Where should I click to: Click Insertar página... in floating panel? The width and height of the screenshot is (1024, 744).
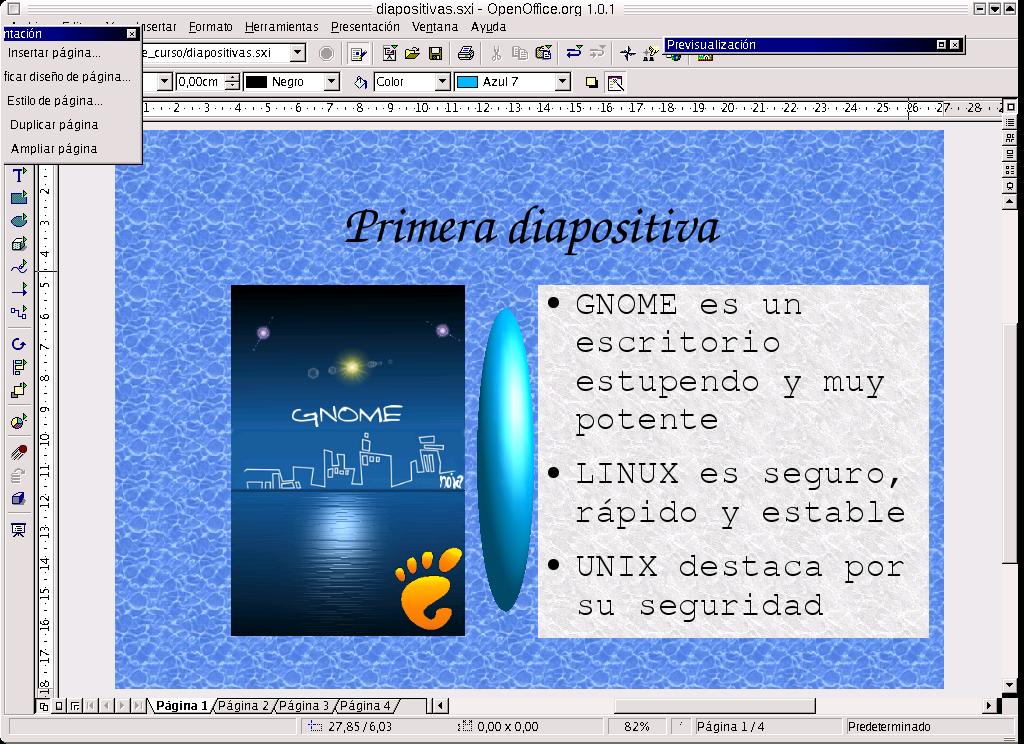click(54, 53)
